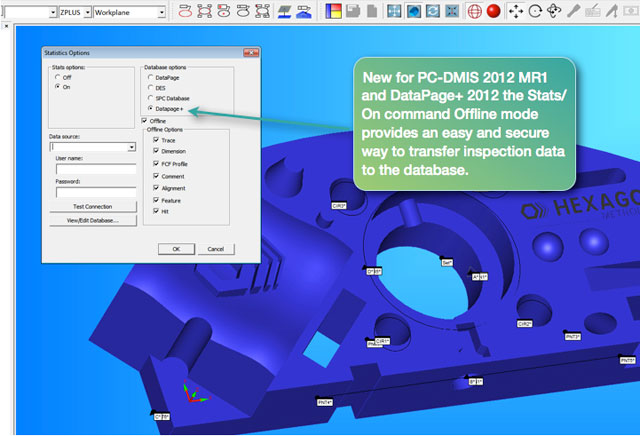Select the SPC Database radio option
The width and height of the screenshot is (640, 436).
click(150, 98)
